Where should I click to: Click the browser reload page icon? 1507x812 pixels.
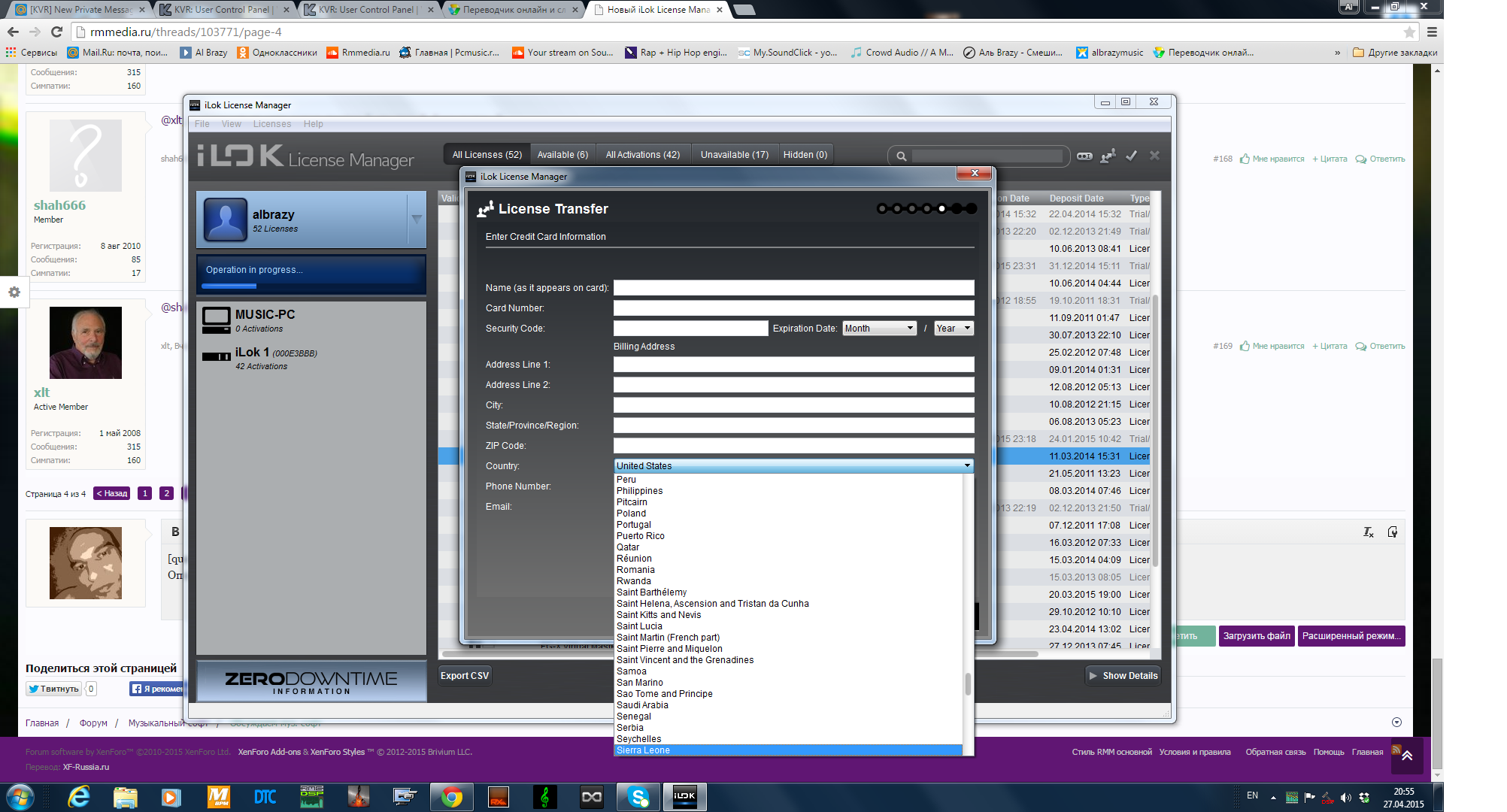[56, 32]
